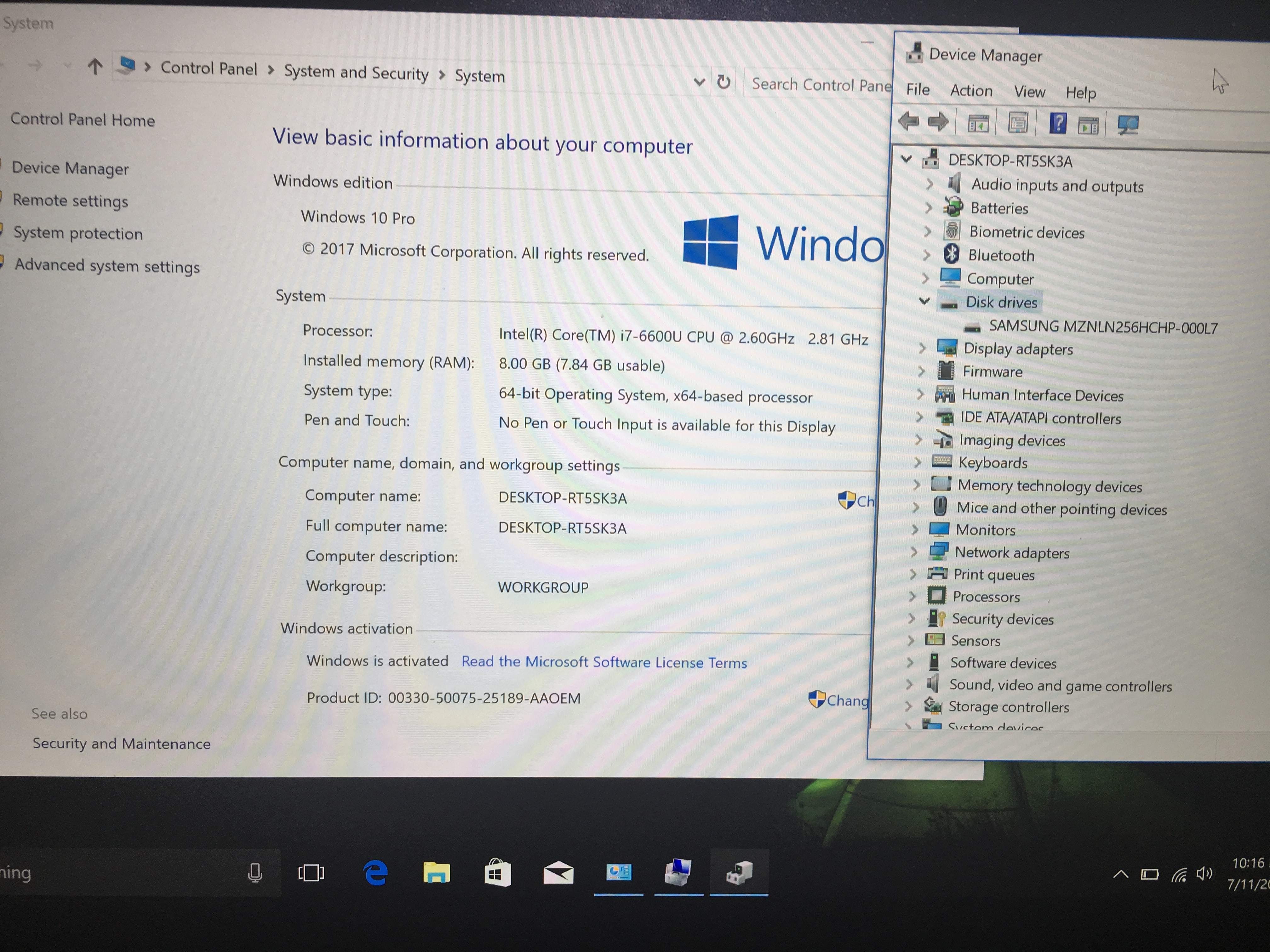Select IDE ATA/ATAPI controllers entry
Image resolution: width=1270 pixels, height=952 pixels.
[x=1040, y=418]
